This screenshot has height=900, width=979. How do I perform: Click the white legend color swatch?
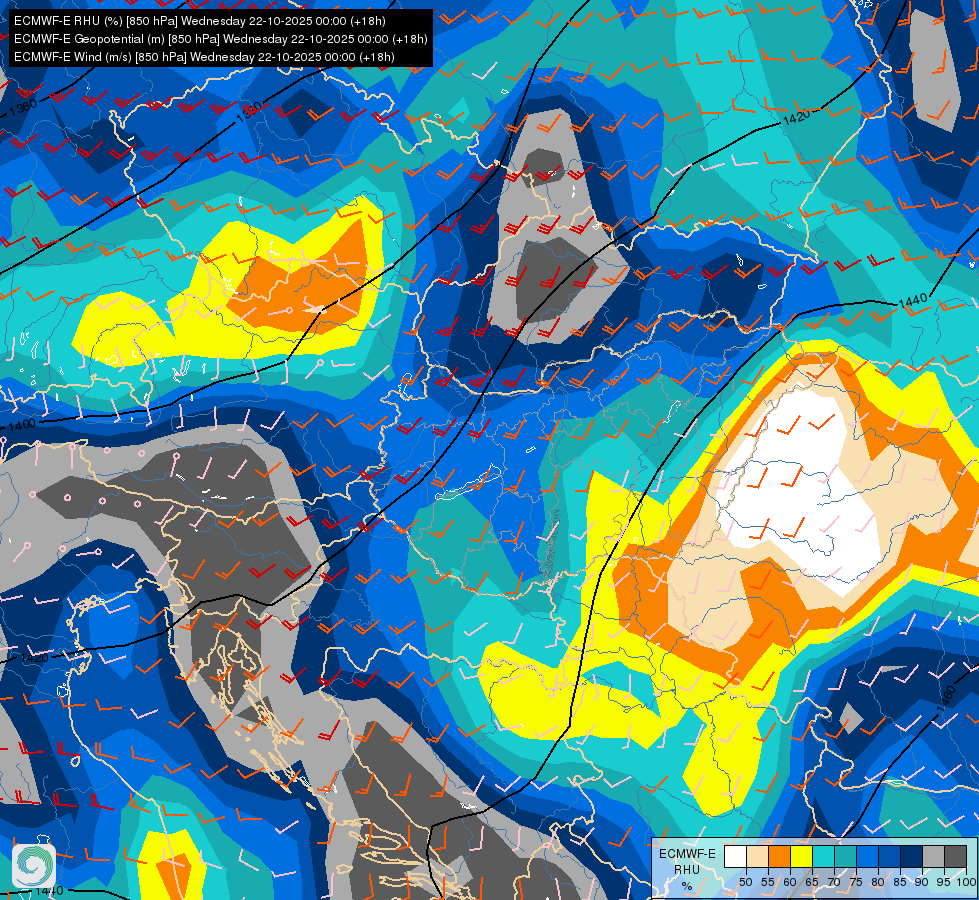(x=735, y=856)
